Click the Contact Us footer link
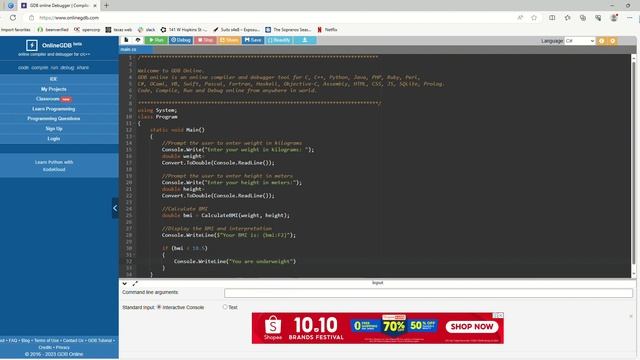Image resolution: width=640 pixels, height=360 pixels. tap(73, 340)
